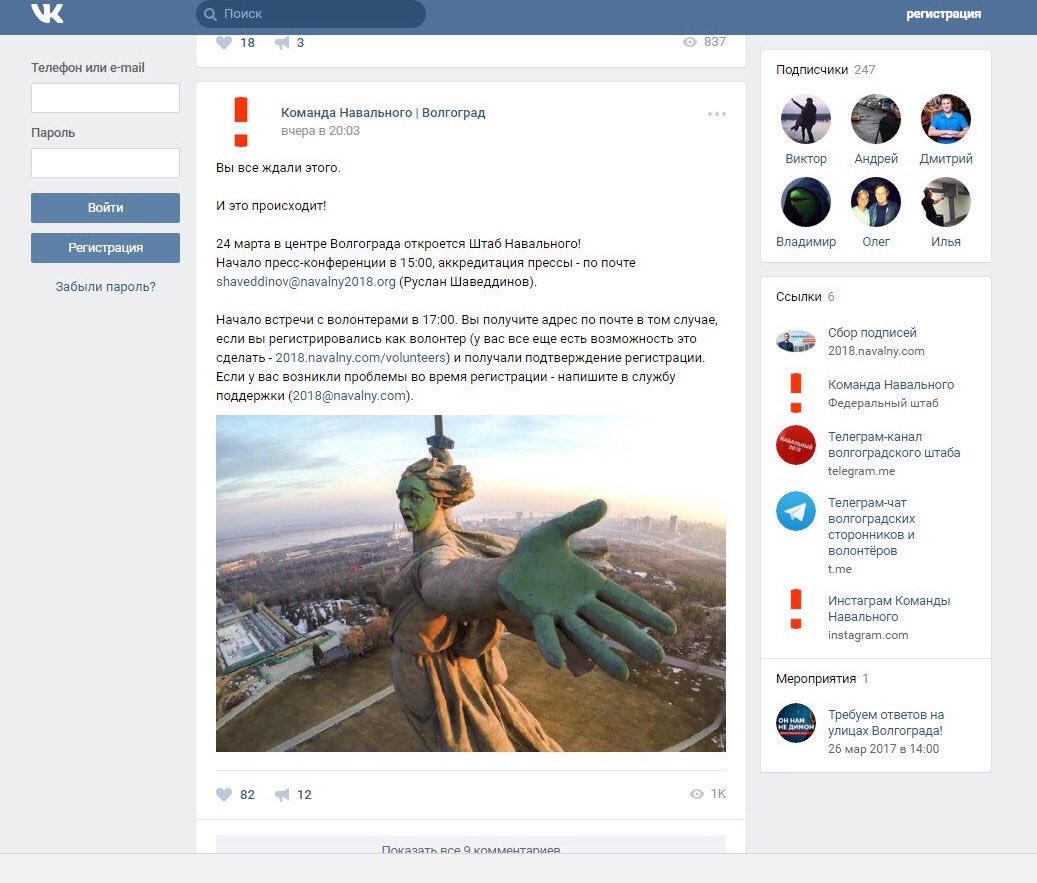Viewport: 1037px width, 883px height.
Task: Open the Mother Motherland statue photo
Action: tap(471, 583)
